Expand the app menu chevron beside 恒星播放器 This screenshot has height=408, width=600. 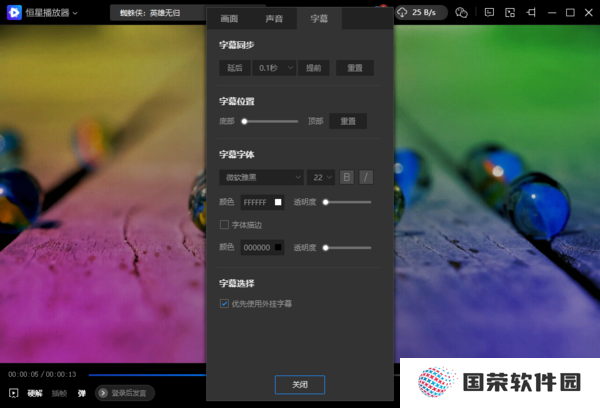(x=75, y=13)
